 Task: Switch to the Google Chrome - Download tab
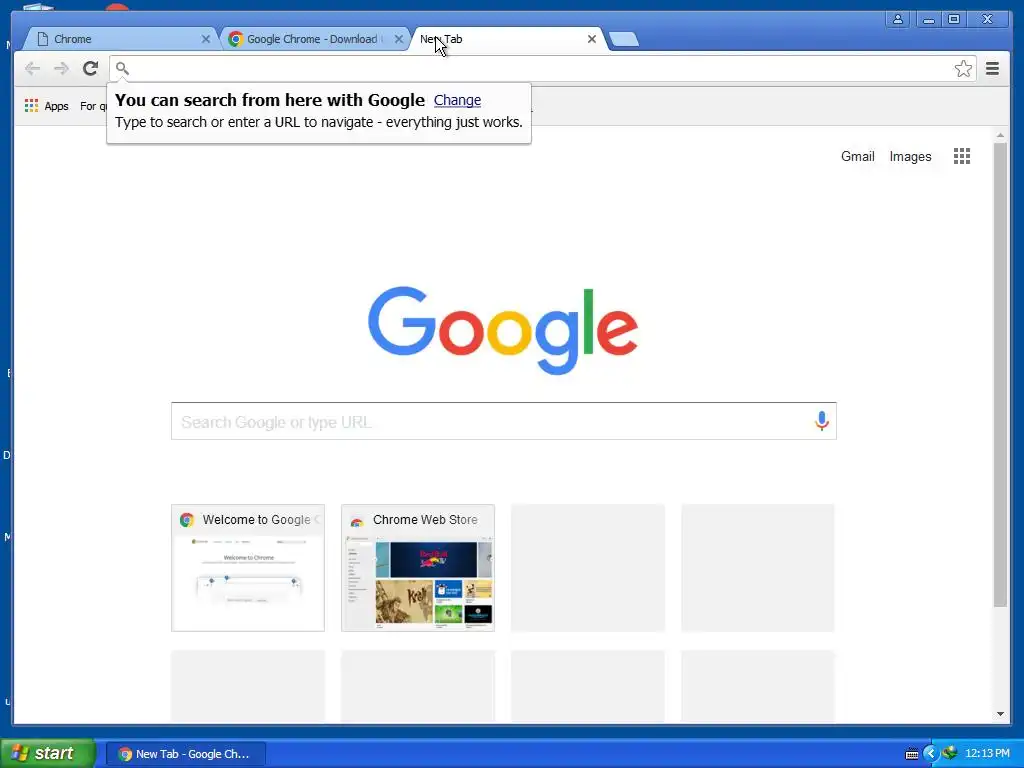point(313,39)
